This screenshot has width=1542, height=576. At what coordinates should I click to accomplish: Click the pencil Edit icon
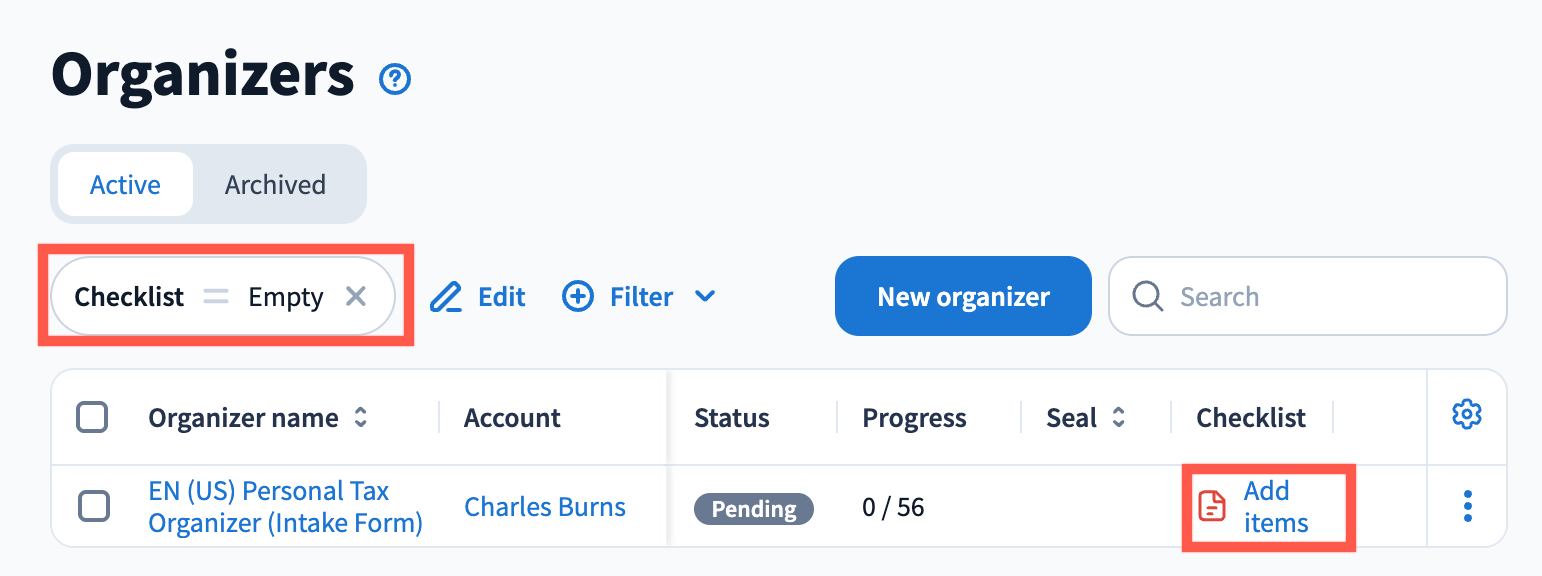[446, 297]
